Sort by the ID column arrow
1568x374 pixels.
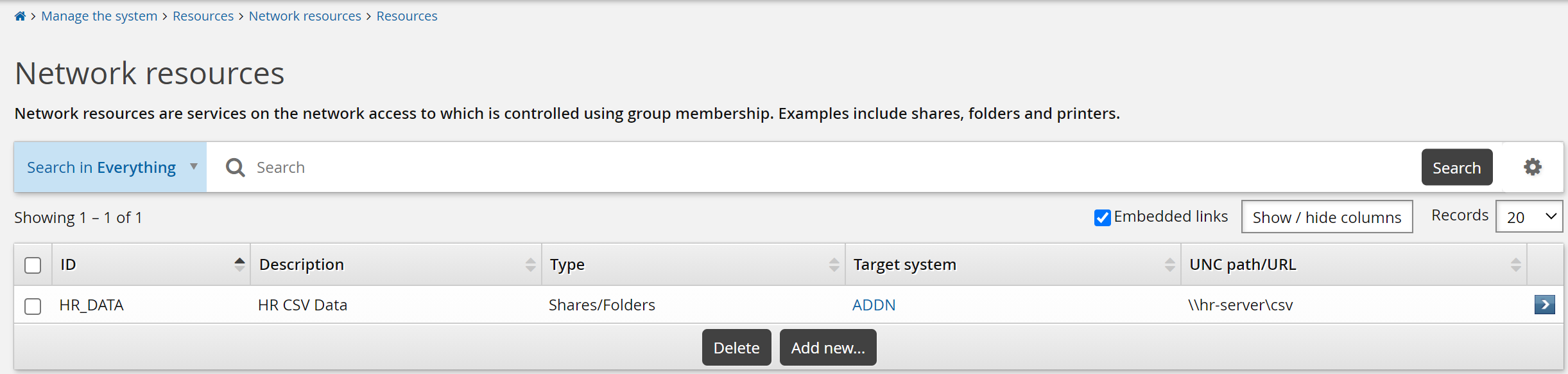coord(239,264)
